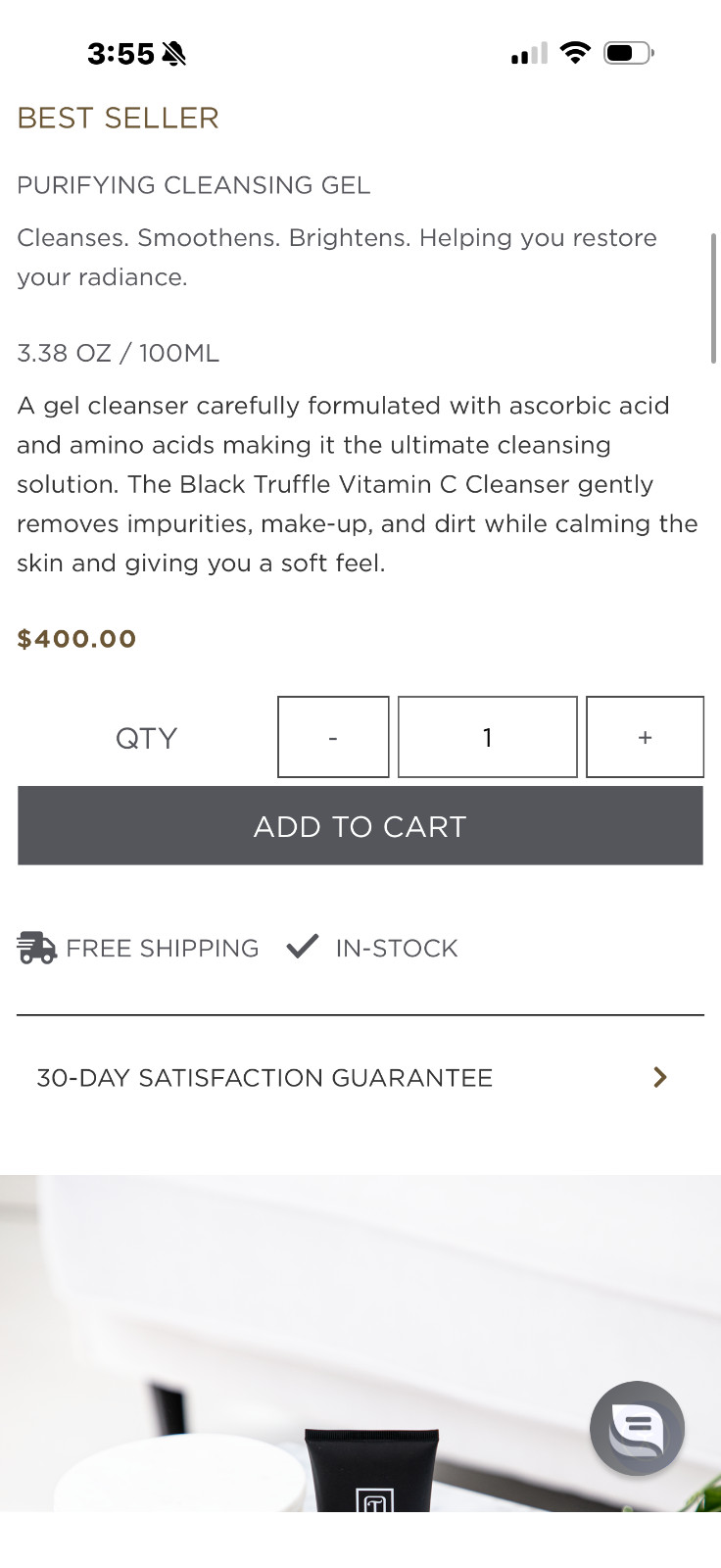Screen dimensions: 721x1568
Task: Select the quantity input field
Action: [487, 737]
